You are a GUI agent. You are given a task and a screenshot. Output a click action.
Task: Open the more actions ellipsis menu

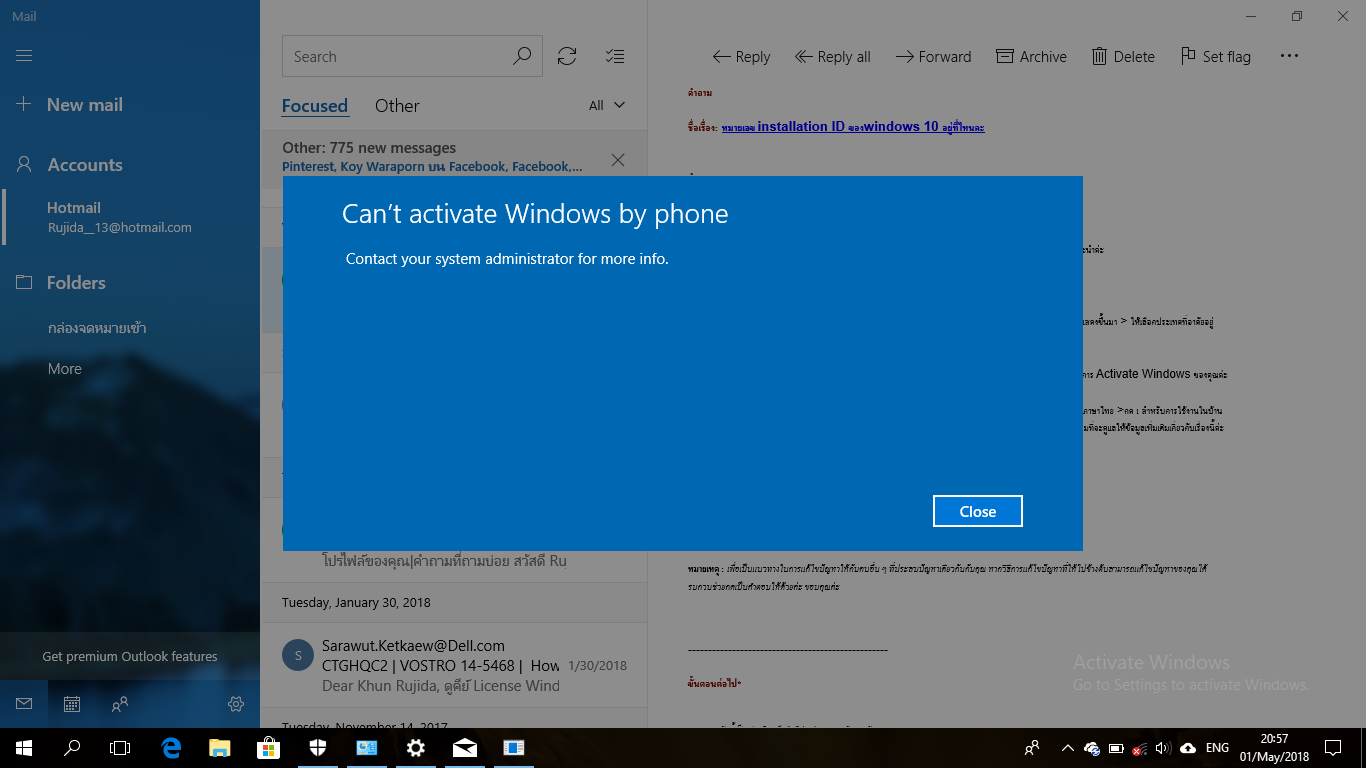click(1289, 57)
